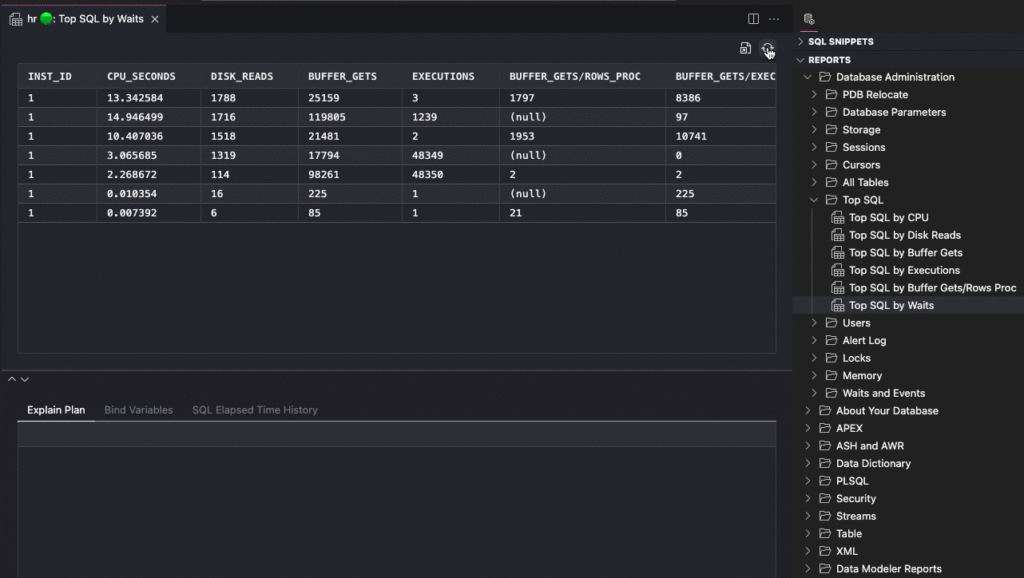1024x578 pixels.
Task: Click the panel collapse up chevron
Action: (x=12, y=380)
